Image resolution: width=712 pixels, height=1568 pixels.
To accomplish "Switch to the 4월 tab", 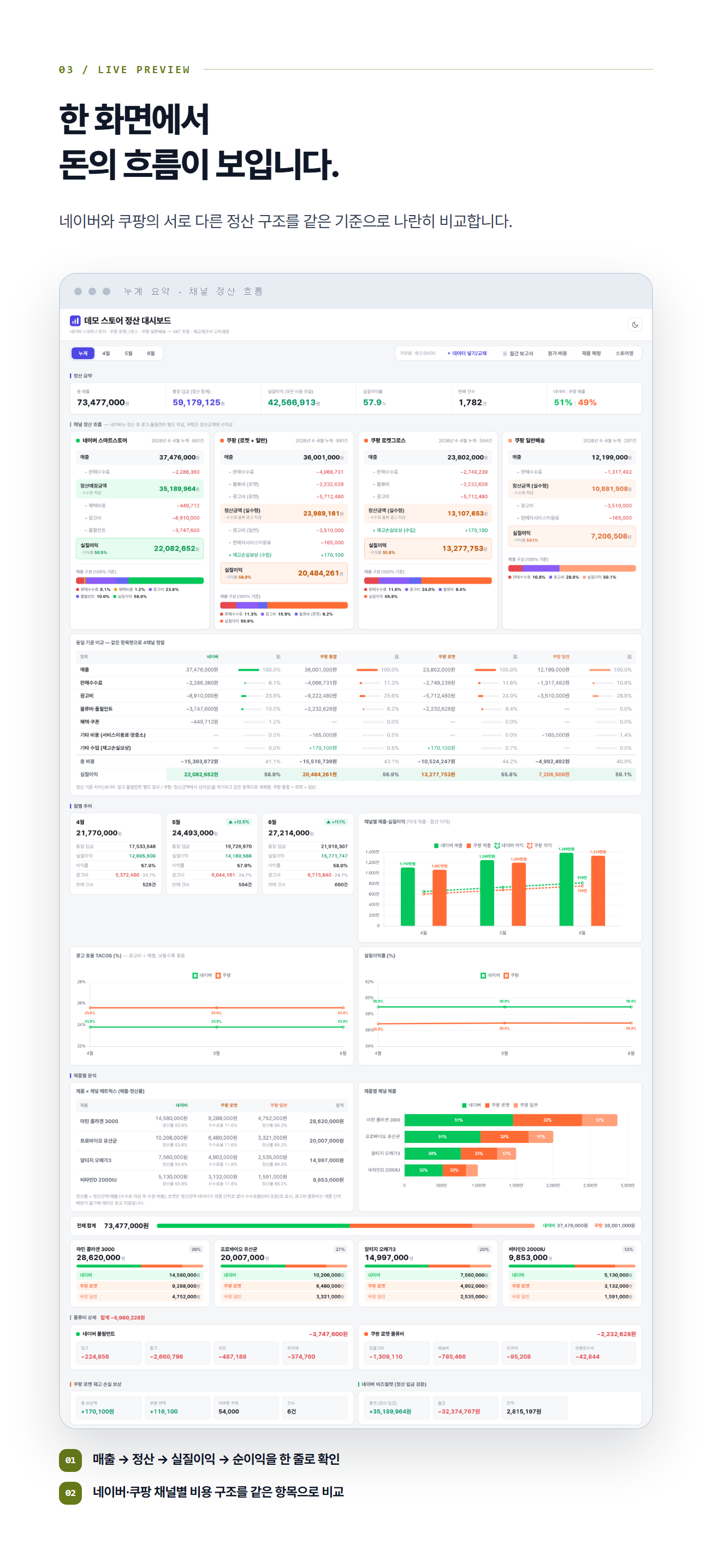I will [x=106, y=353].
